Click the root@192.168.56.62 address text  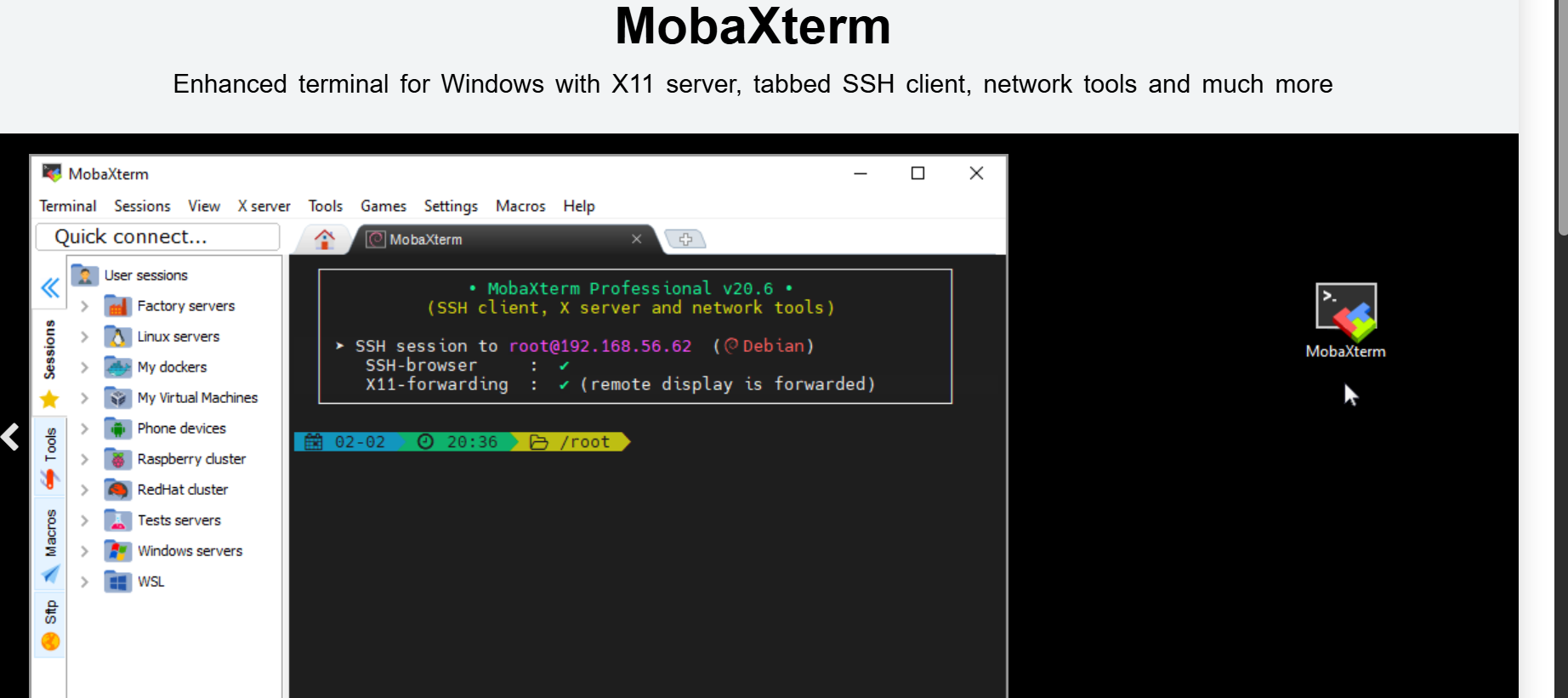click(x=600, y=346)
